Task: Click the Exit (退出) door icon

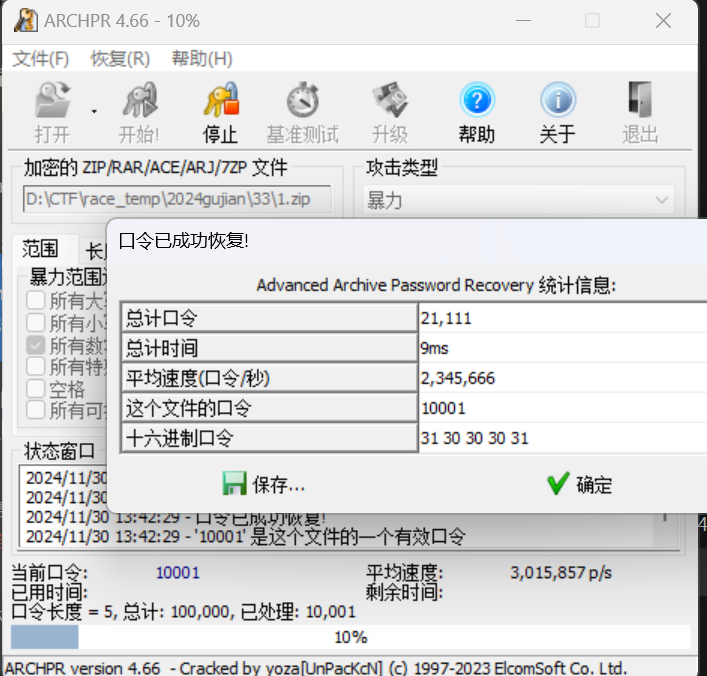Action: pyautogui.click(x=640, y=100)
